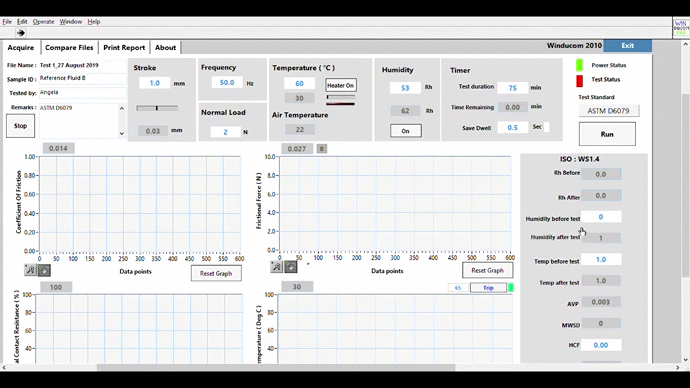Viewport: 690px width, 388px height.
Task: Click the red Test Status indicator
Action: (580, 81)
